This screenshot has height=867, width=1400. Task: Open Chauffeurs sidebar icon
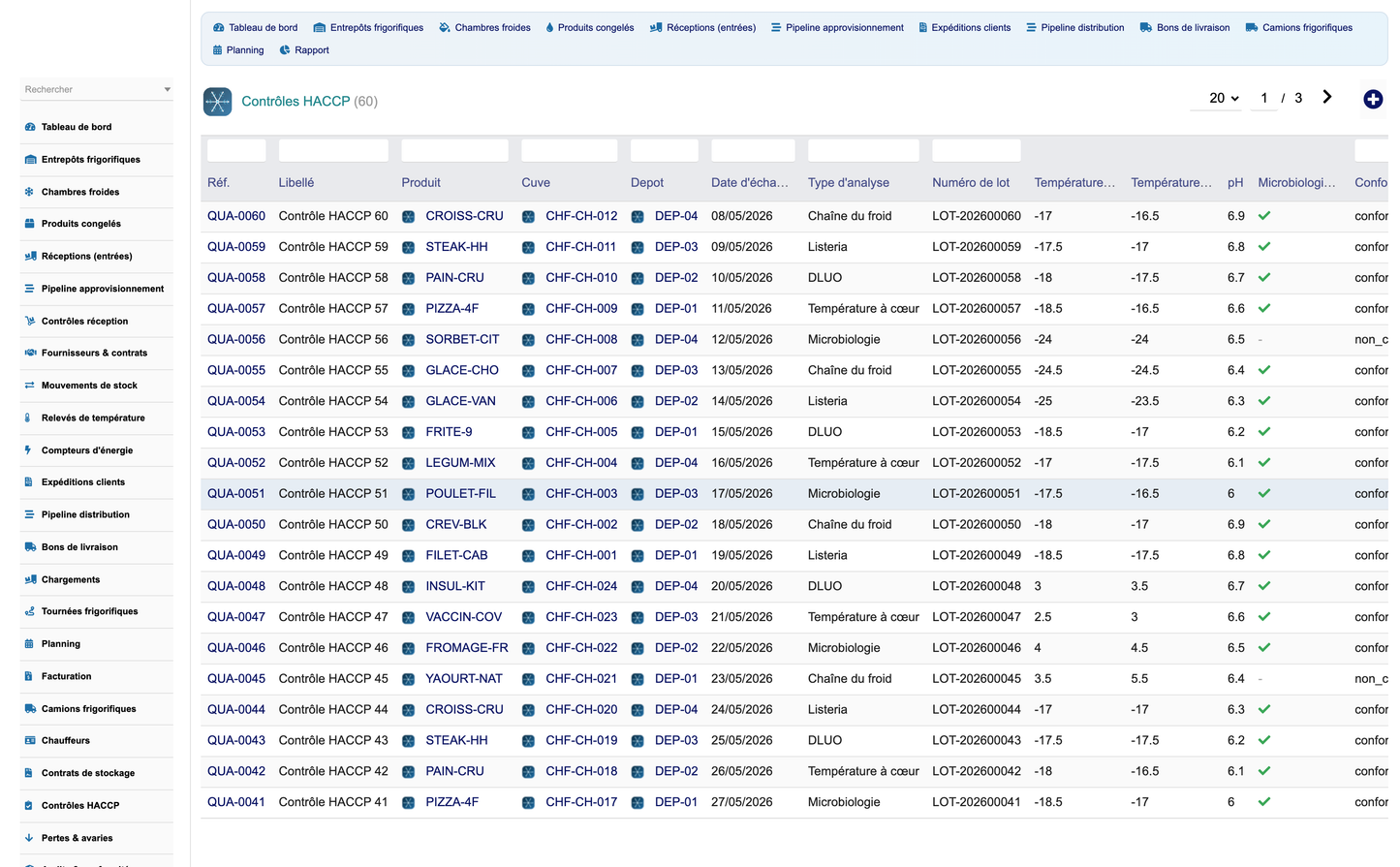[29, 741]
